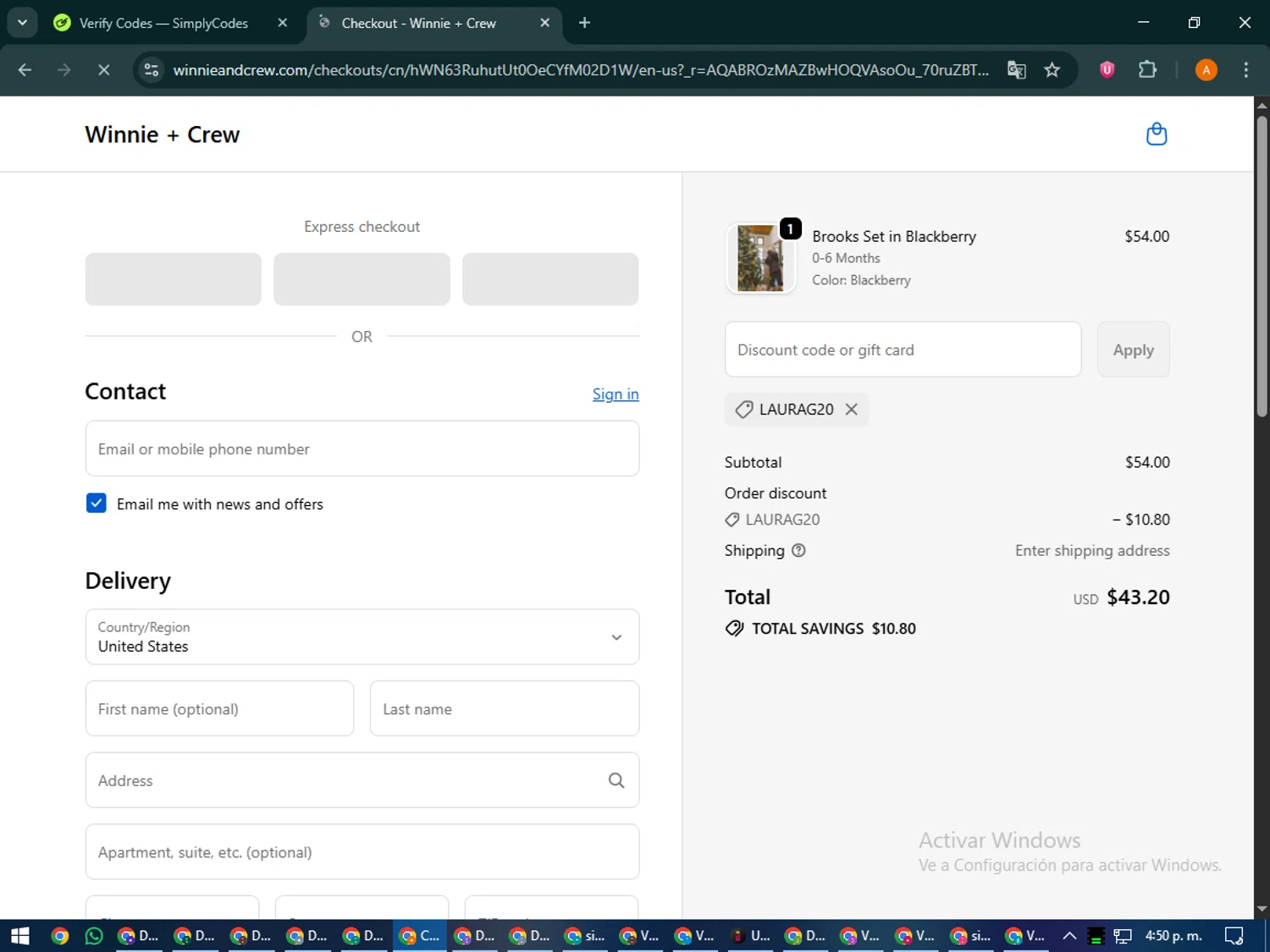Click the Brooks Set in Blackberry product name
Screen dimensions: 1270x952
click(x=894, y=237)
